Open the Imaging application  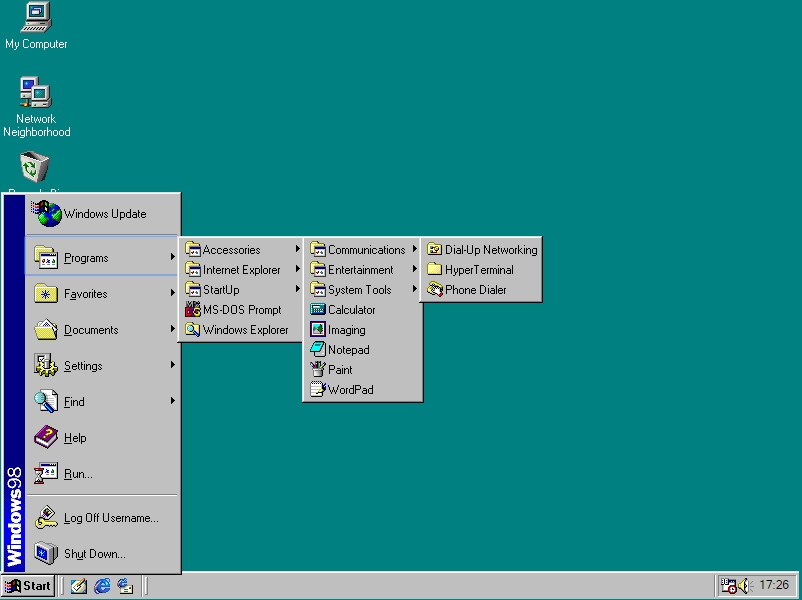[363, 329]
